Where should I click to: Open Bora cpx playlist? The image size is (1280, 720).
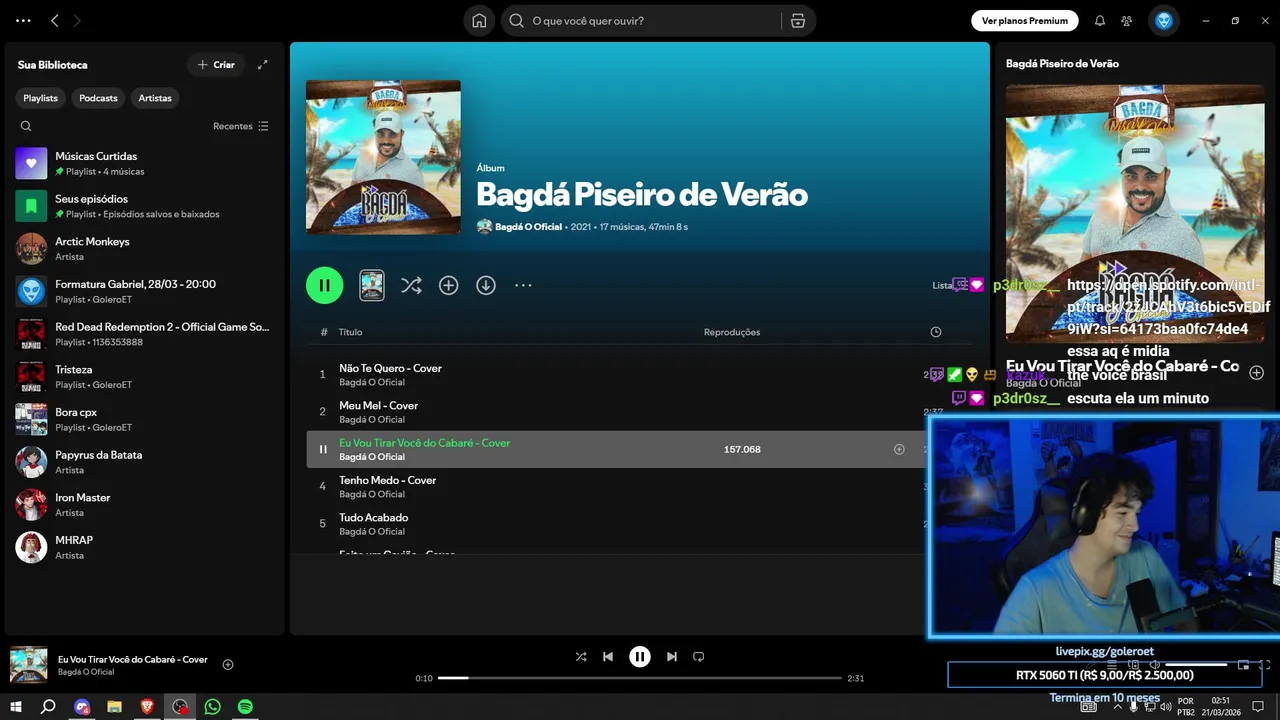(145, 419)
